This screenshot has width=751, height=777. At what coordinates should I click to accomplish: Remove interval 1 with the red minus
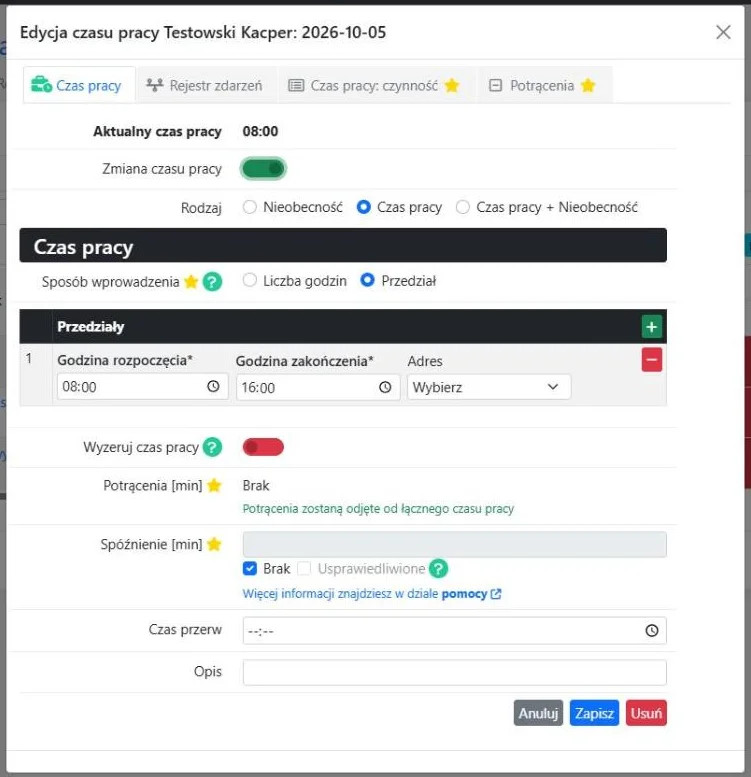tap(651, 360)
